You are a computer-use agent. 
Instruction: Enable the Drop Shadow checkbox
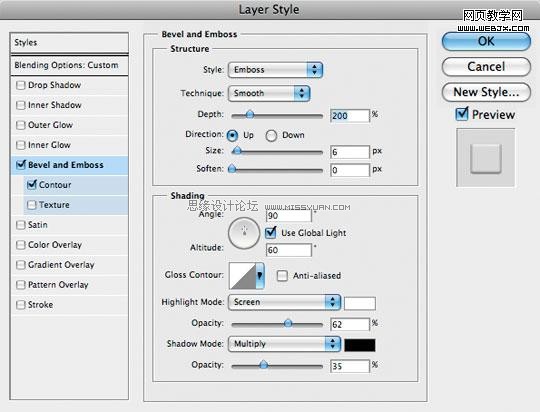coord(21,85)
